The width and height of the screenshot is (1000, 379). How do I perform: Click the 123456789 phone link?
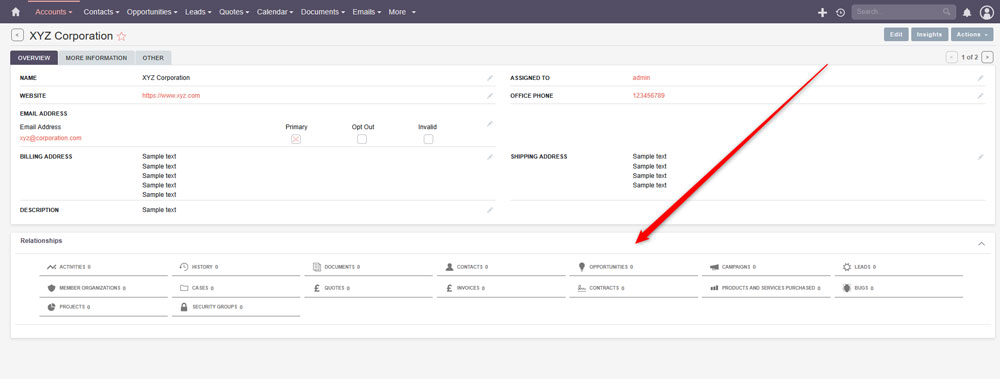point(649,96)
